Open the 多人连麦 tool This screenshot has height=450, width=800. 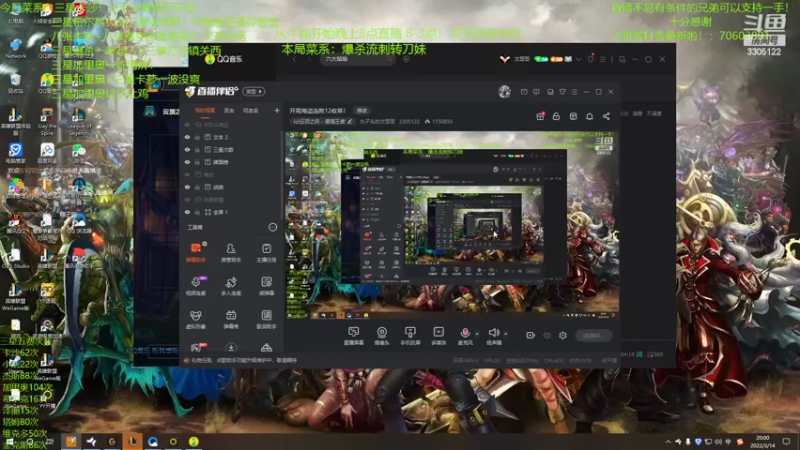231,286
